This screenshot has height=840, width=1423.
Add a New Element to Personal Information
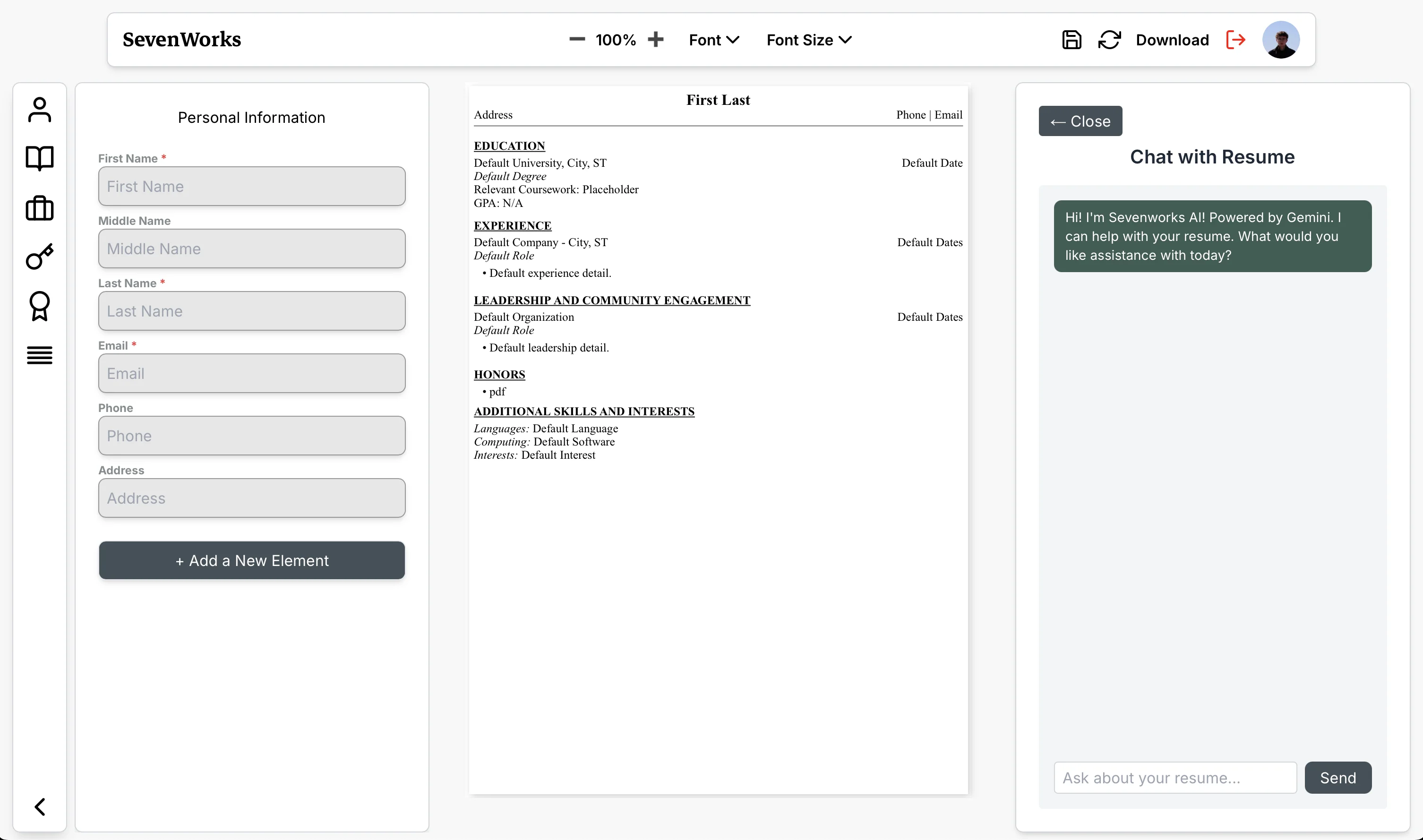pos(251,560)
